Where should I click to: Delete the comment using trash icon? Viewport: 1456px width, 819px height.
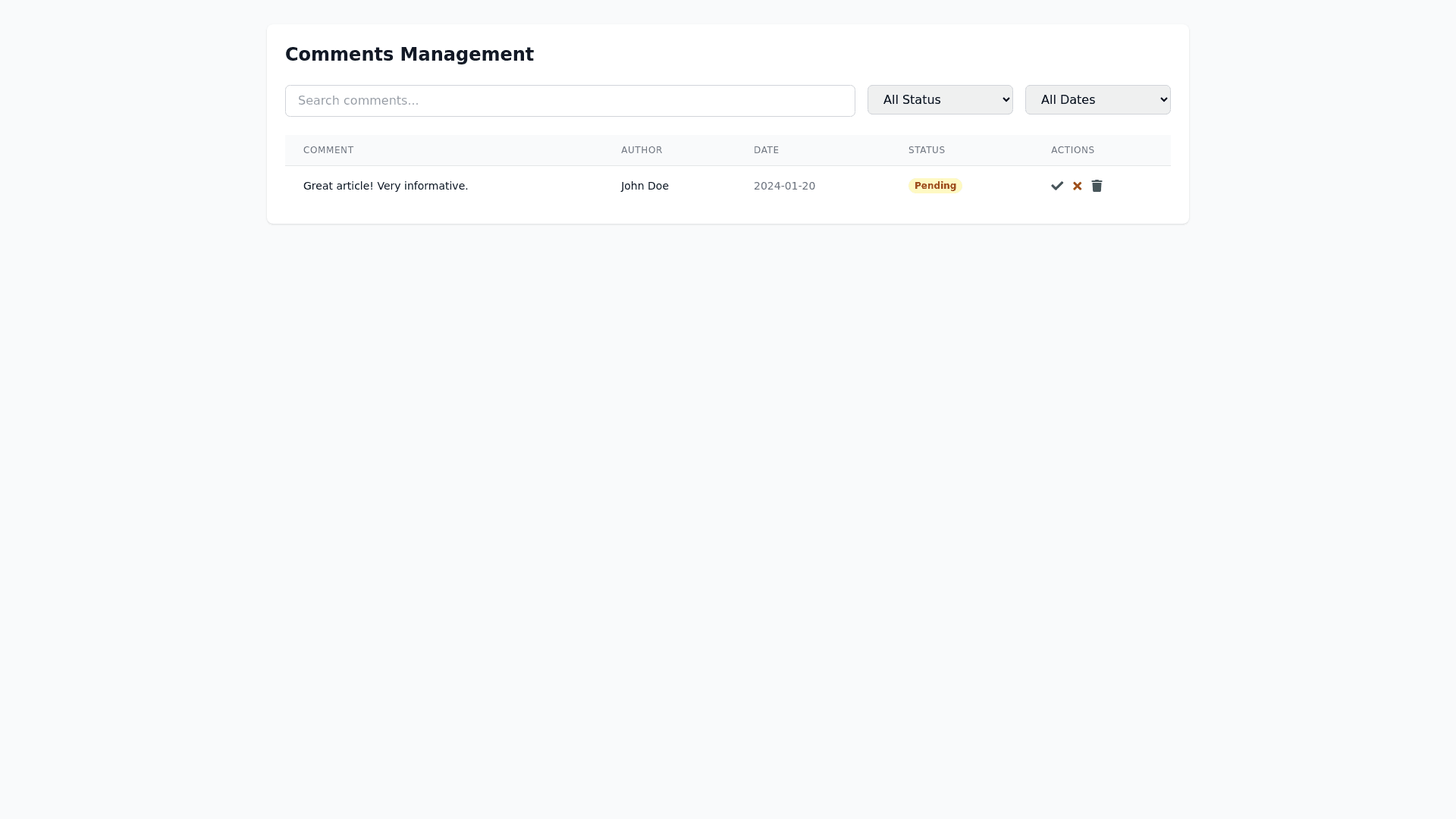pyautogui.click(x=1097, y=185)
